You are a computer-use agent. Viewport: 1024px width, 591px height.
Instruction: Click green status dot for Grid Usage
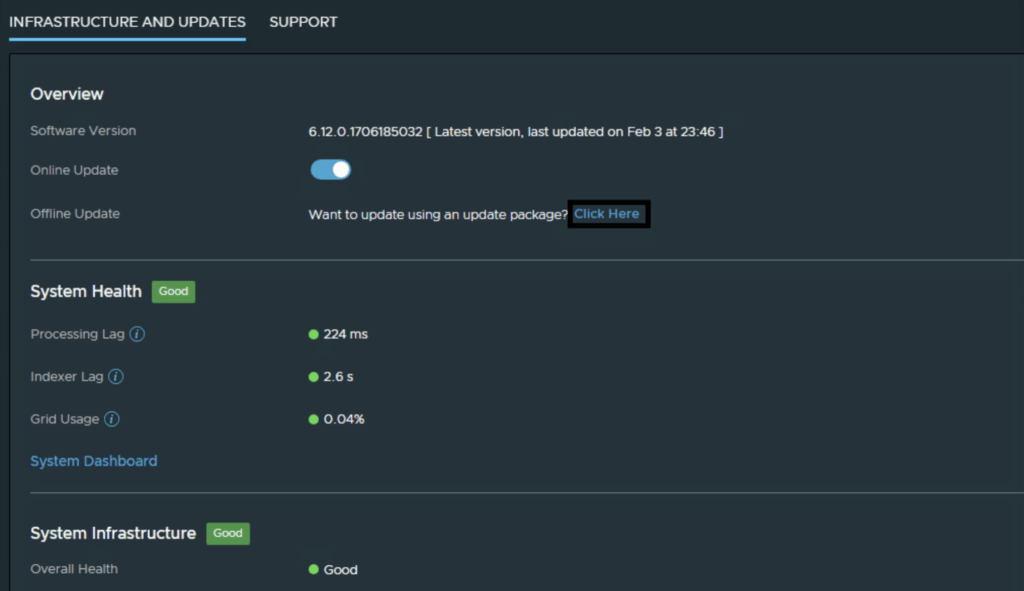click(x=314, y=419)
